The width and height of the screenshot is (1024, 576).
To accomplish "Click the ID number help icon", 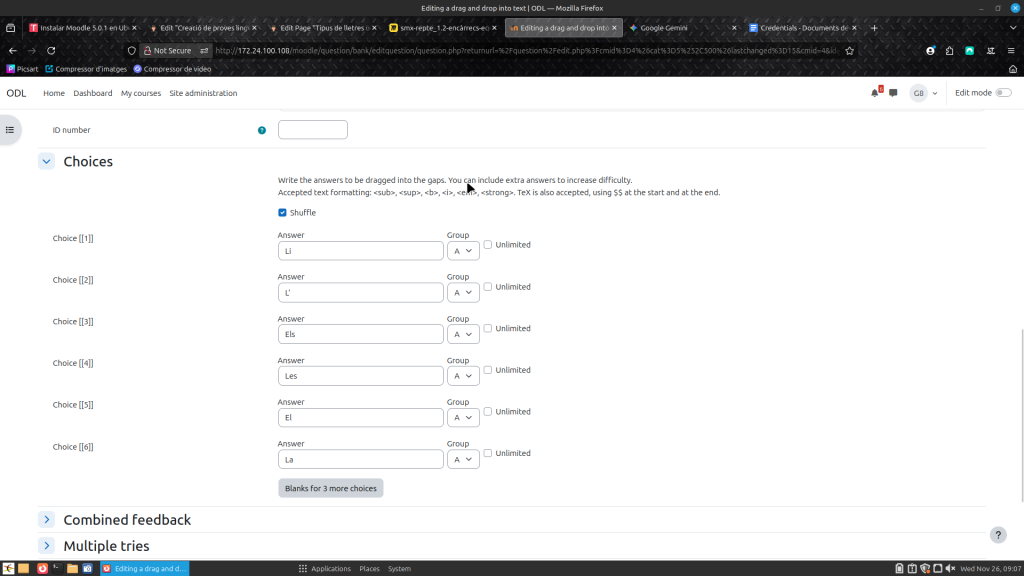I will 262,130.
